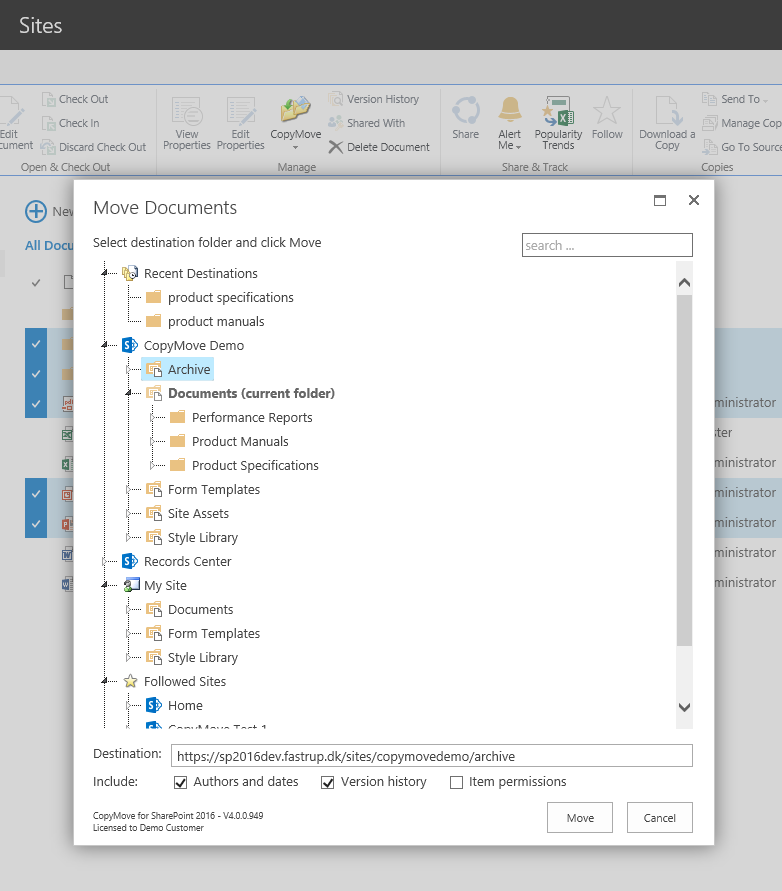Click the Destination URL field
Viewport: 782px width, 891px height.
click(x=431, y=756)
